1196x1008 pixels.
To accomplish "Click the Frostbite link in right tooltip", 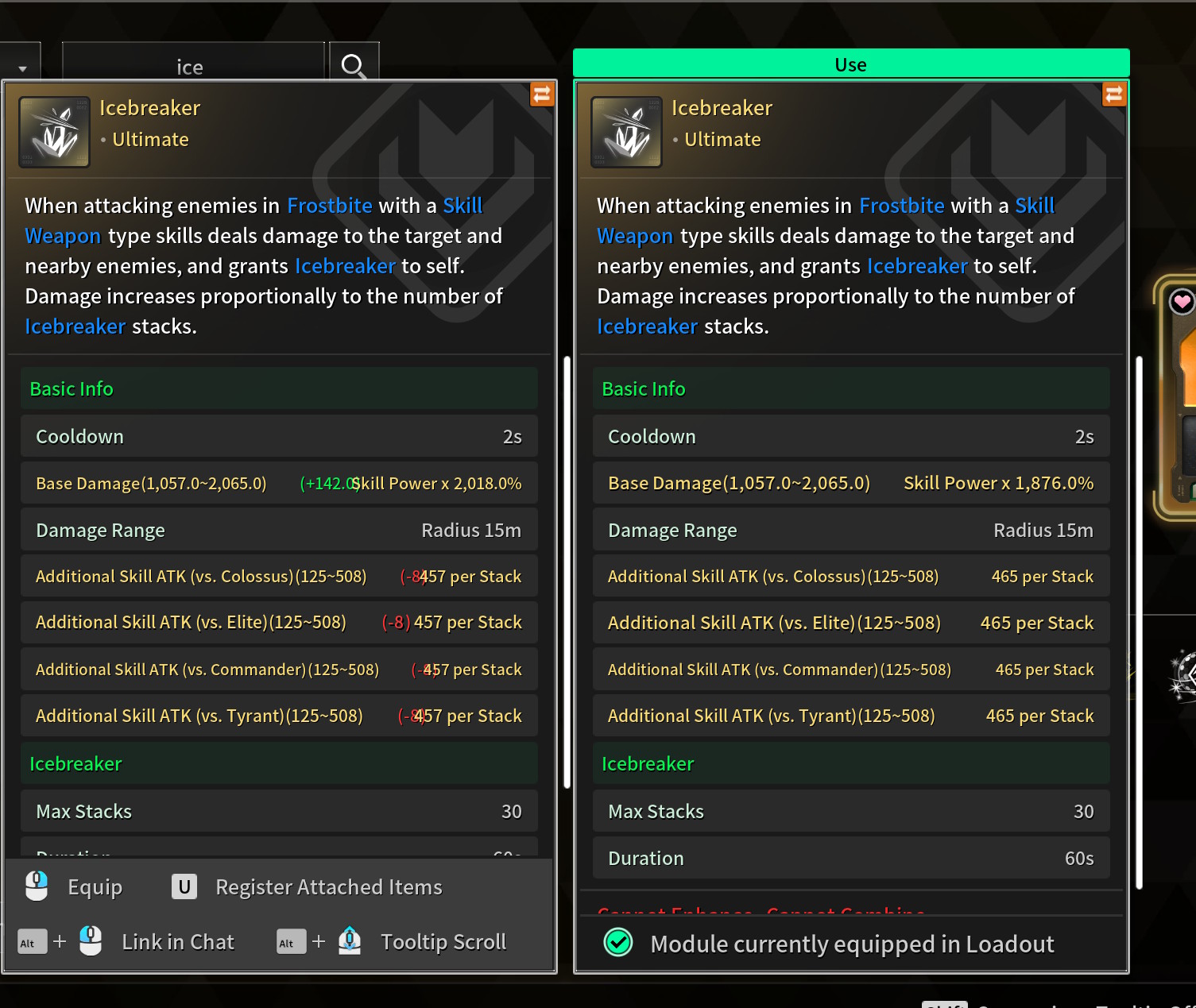I will pos(902,206).
